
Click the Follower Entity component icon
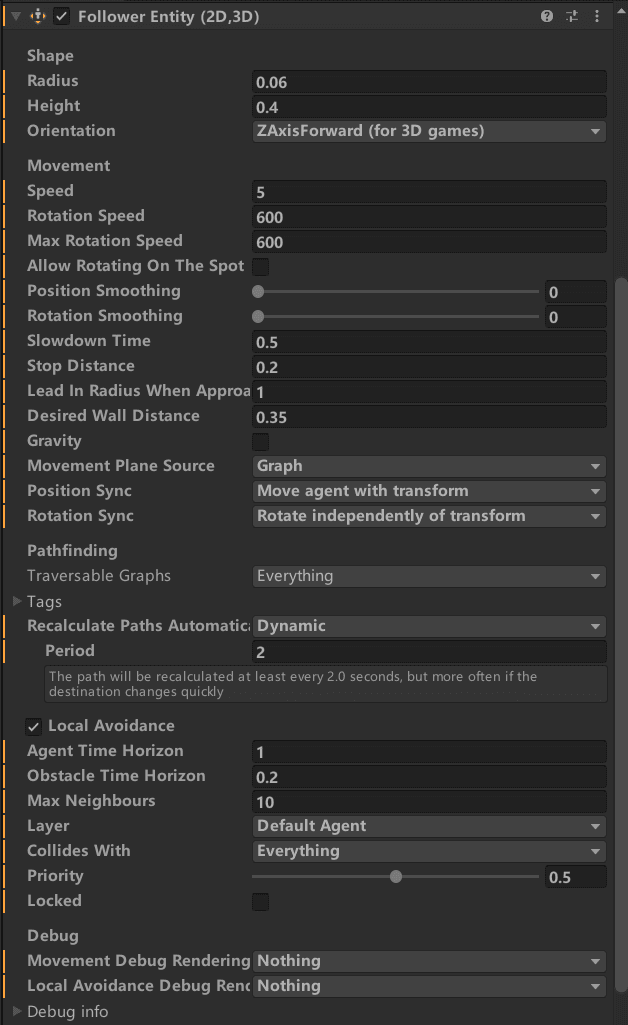coord(38,16)
